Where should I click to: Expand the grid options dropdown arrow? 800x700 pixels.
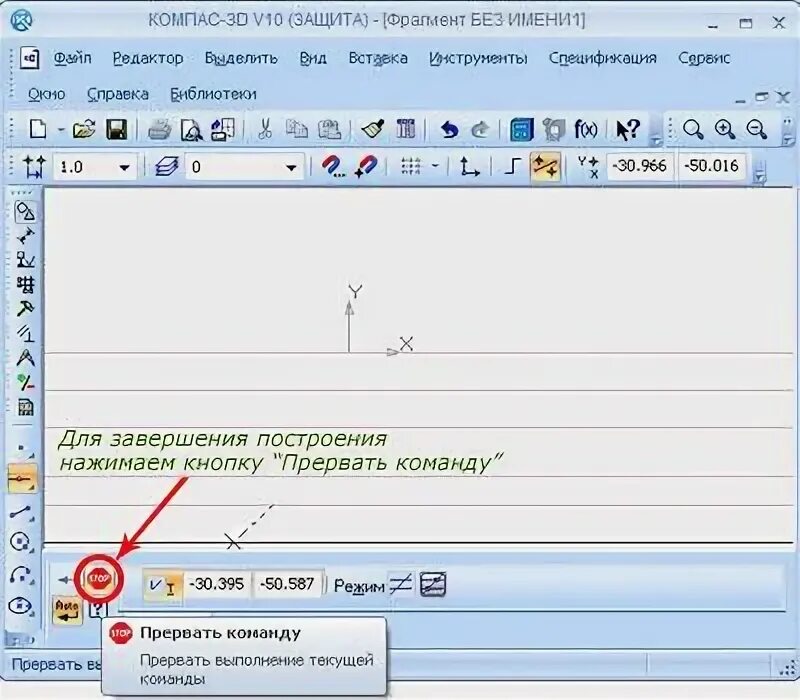tap(435, 166)
